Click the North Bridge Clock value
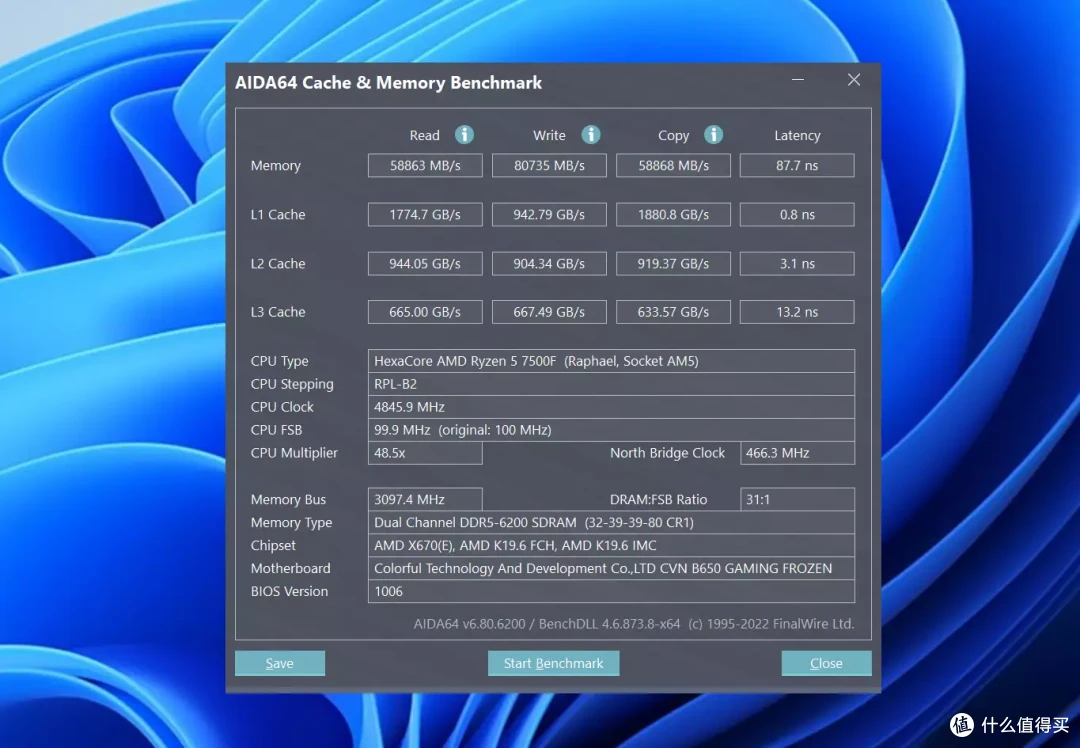The width and height of the screenshot is (1080, 748). tap(797, 453)
